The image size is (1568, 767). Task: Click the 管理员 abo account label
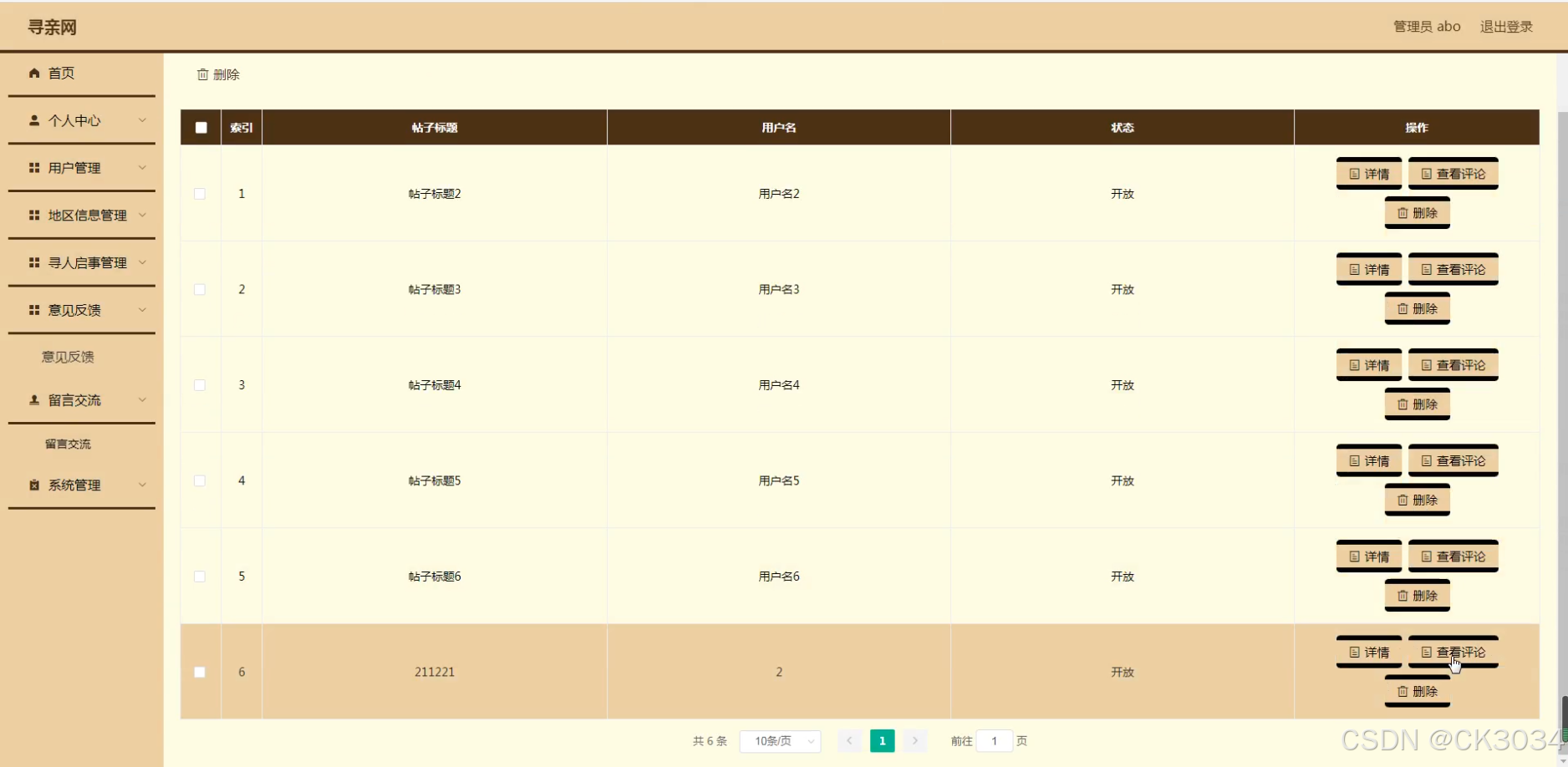coord(1427,27)
